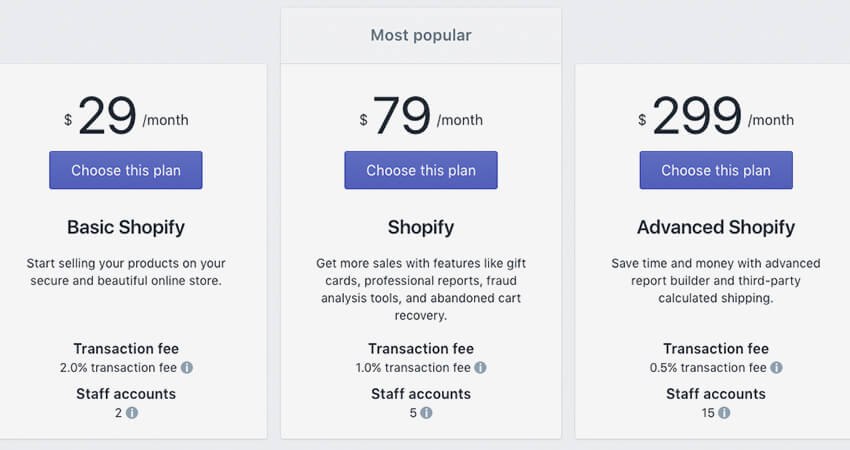Click the Shopify plan gift cards description
The width and height of the screenshot is (850, 450).
point(421,289)
